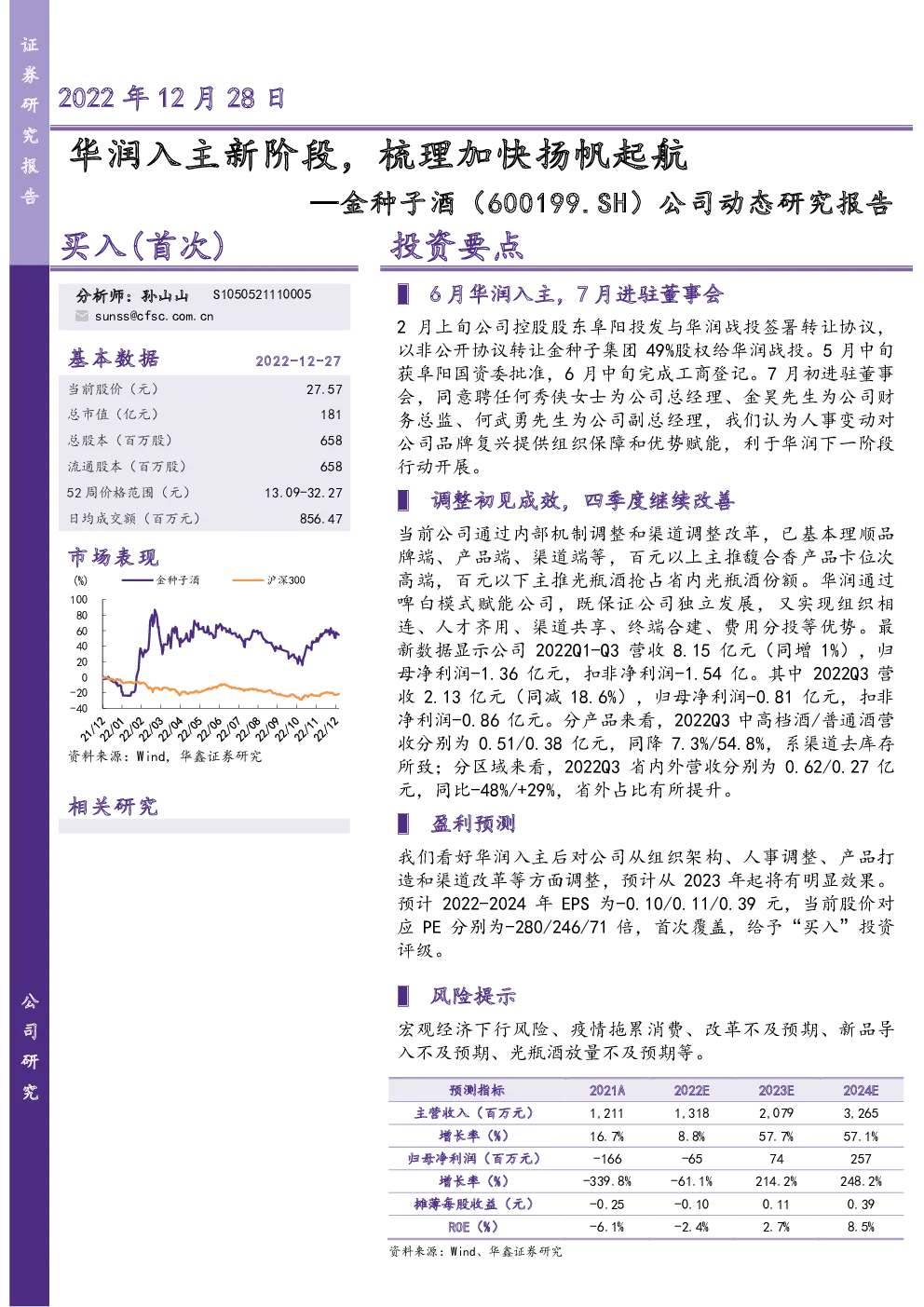The width and height of the screenshot is (924, 1307).
Task: Click the basic data date 2022-12-27
Action: pos(298,361)
